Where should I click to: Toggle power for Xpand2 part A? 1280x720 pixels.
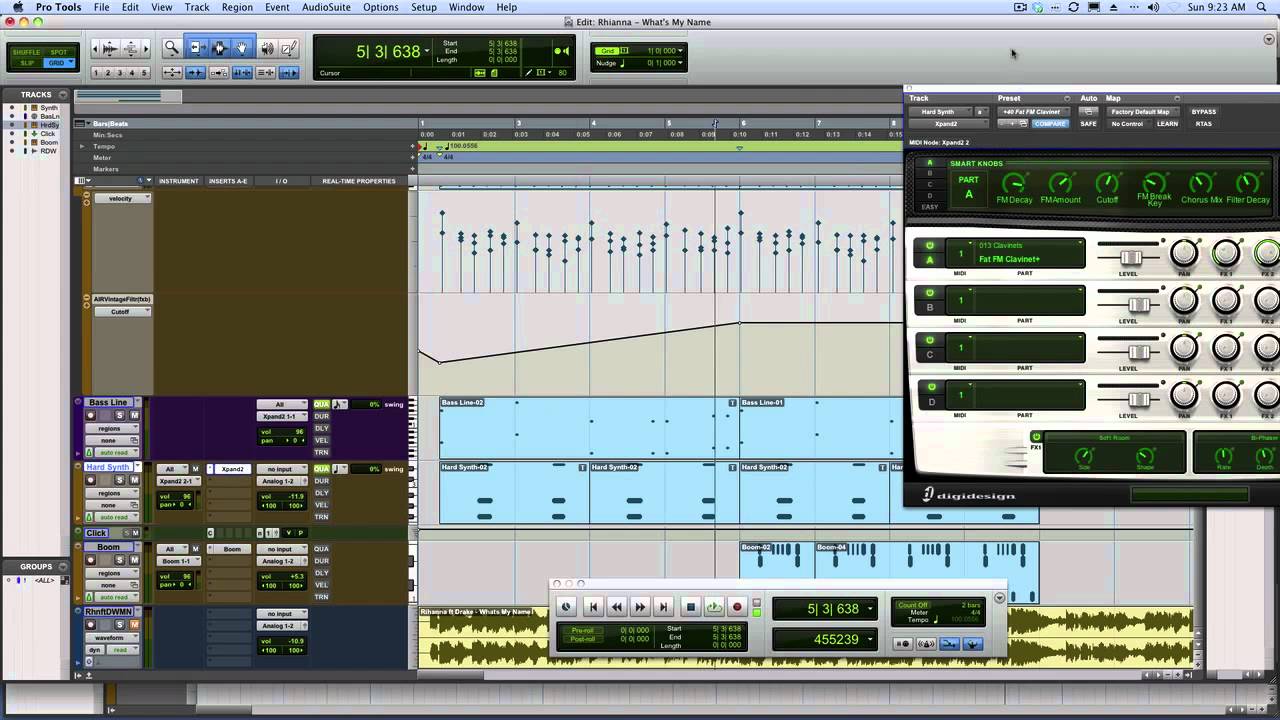tap(930, 246)
